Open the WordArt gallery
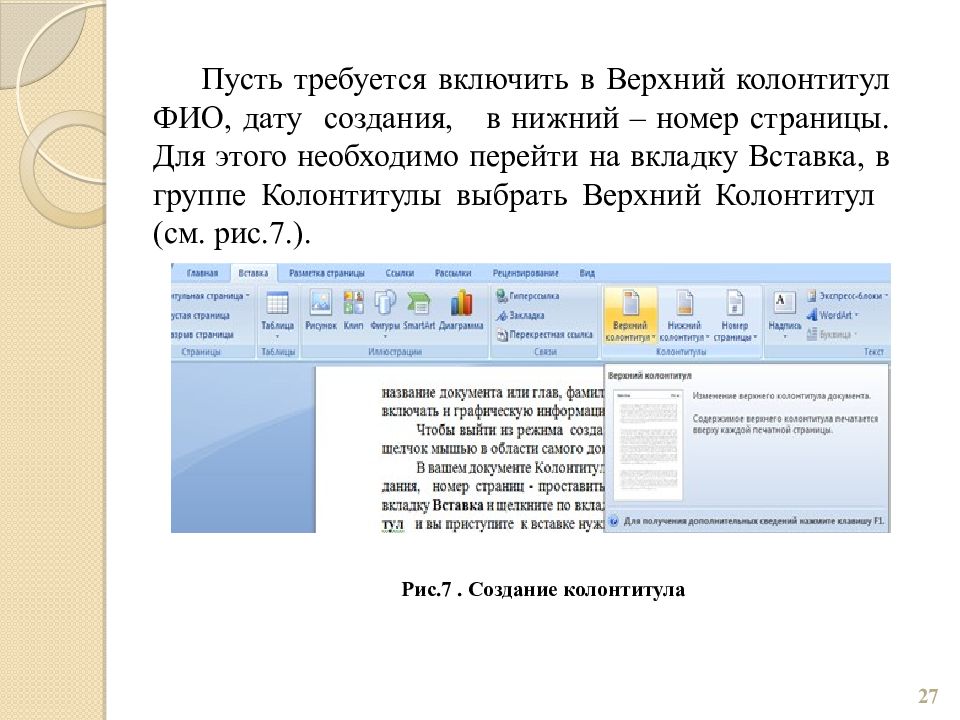This screenshot has width=960, height=720. [x=833, y=315]
